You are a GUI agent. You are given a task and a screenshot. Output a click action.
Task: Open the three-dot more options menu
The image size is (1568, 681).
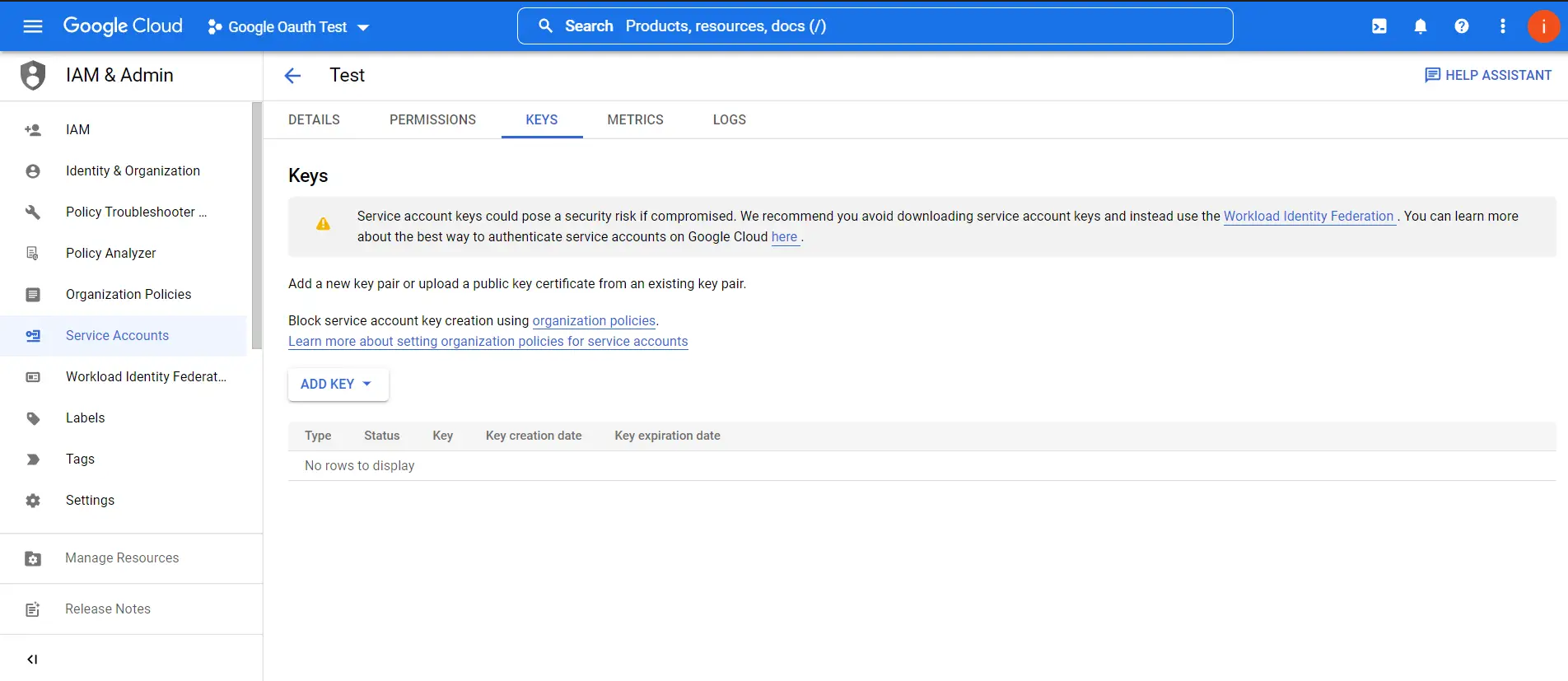1502,26
